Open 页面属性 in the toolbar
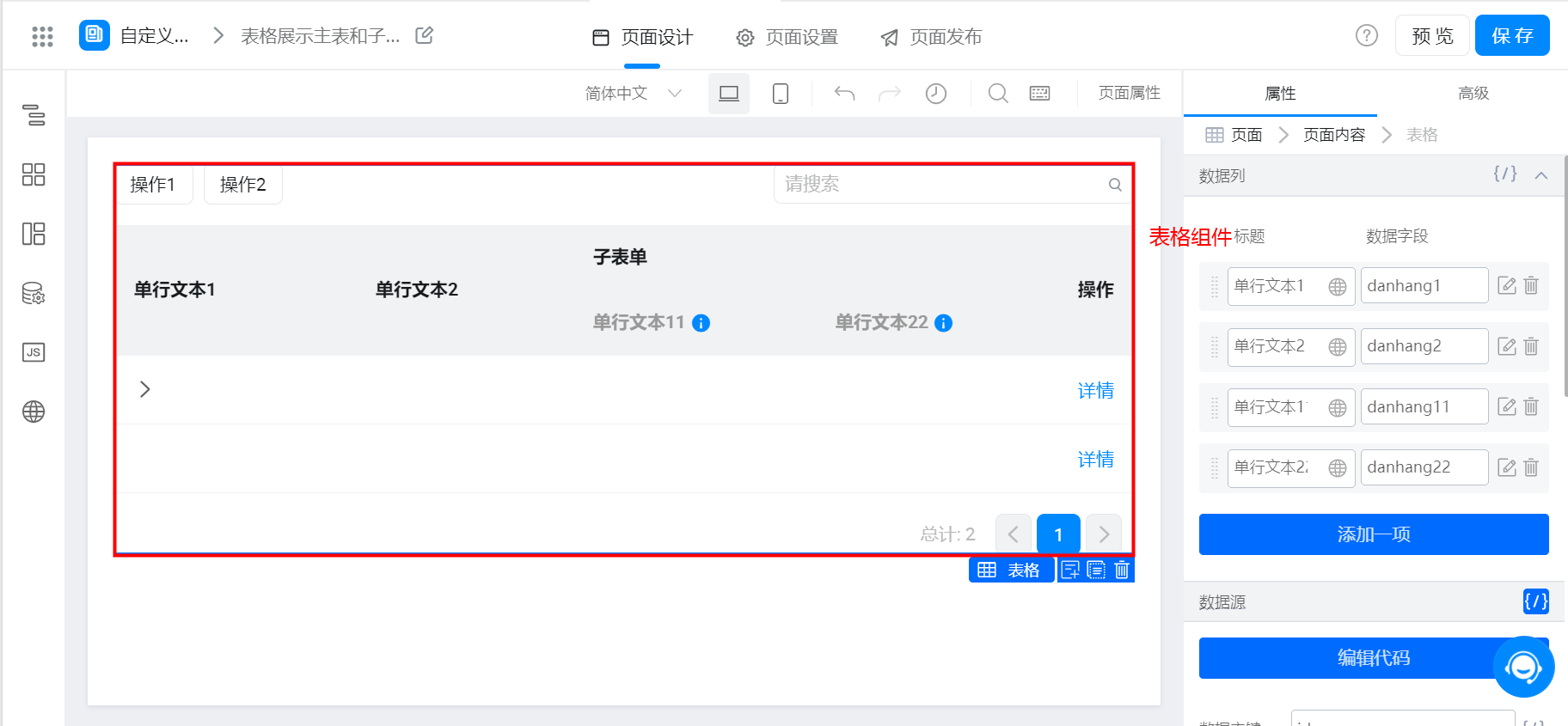1568x726 pixels. point(1130,93)
